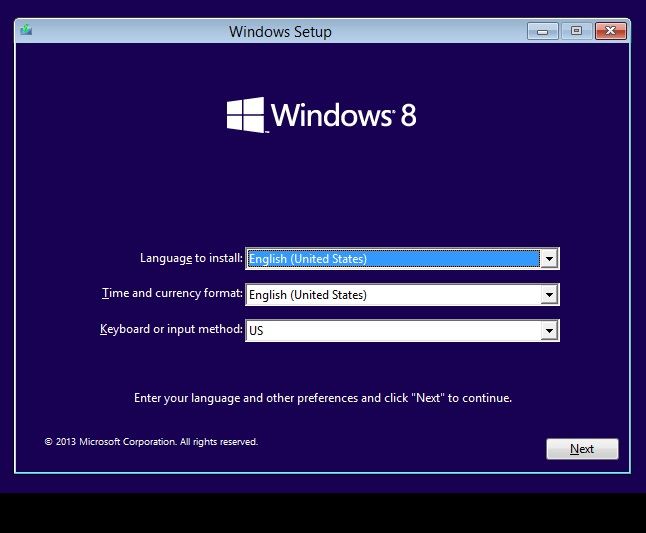Maximize the Windows Setup window

click(x=576, y=31)
